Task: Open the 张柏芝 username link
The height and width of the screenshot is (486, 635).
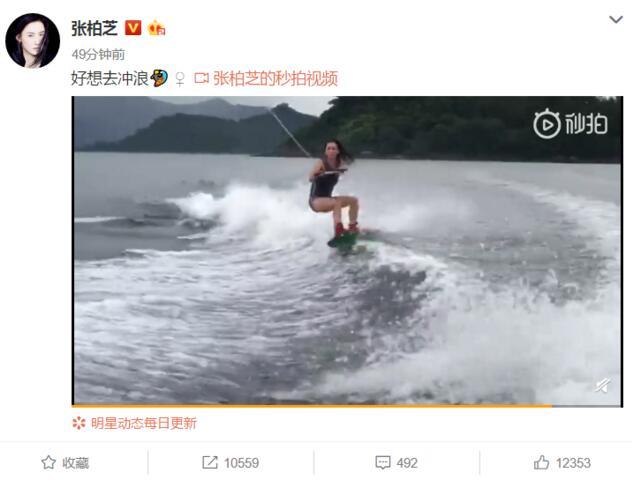Action: pyautogui.click(x=95, y=28)
